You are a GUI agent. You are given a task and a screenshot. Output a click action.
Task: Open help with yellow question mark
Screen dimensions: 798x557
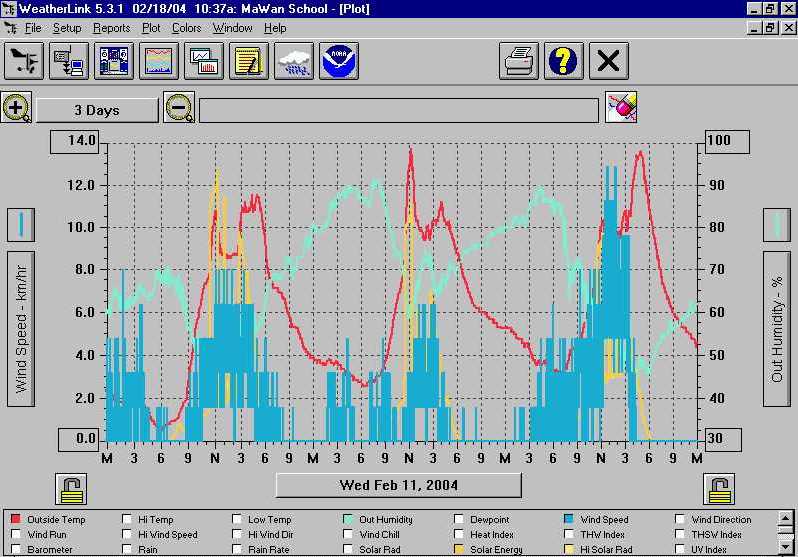click(x=563, y=61)
